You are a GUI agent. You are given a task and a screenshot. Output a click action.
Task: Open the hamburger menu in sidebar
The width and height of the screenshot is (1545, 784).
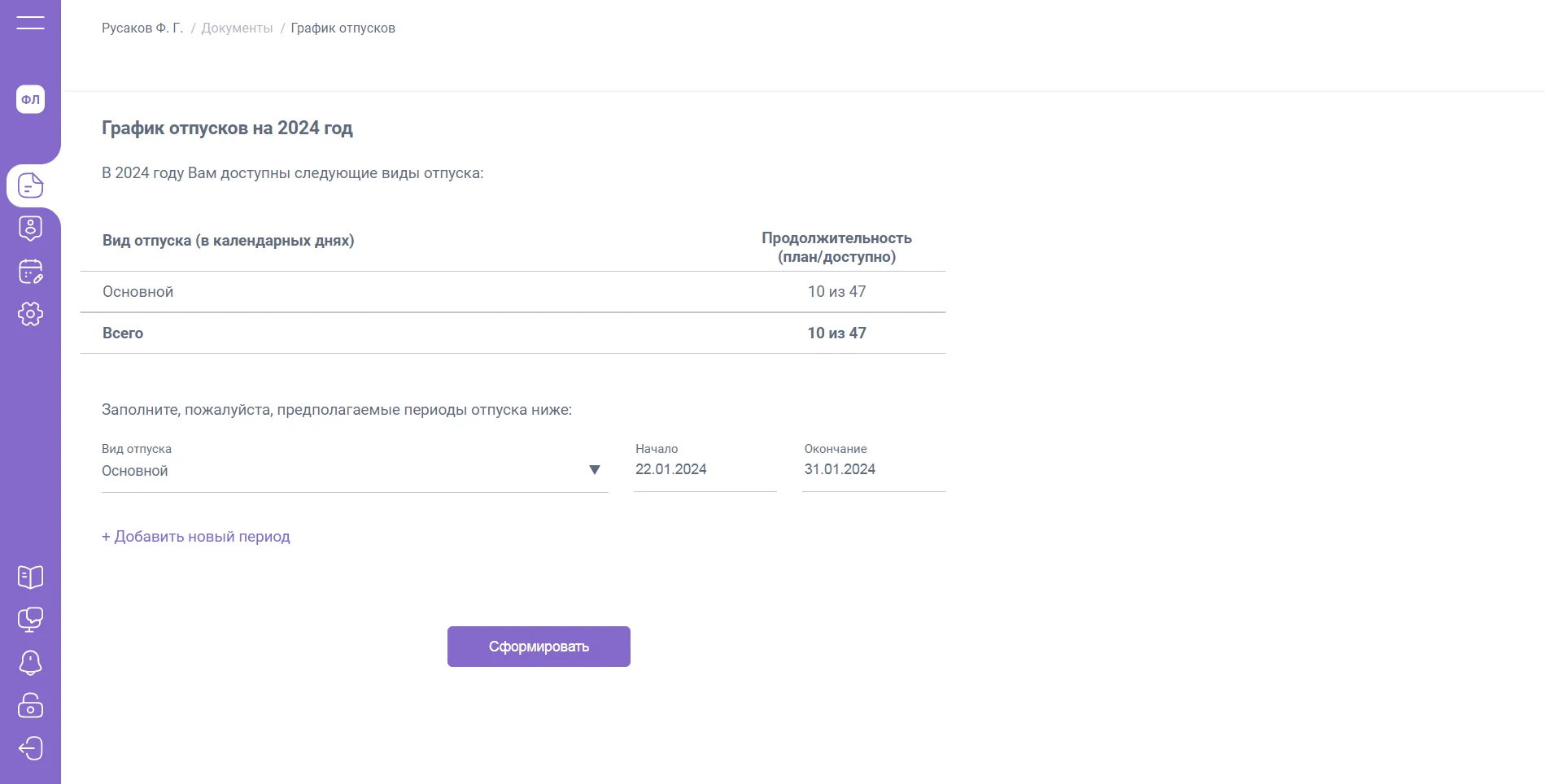click(x=30, y=22)
